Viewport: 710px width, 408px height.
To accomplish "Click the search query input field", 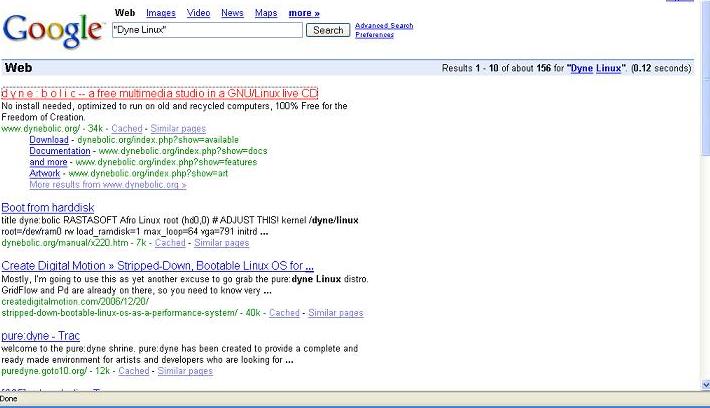I will (x=206, y=30).
